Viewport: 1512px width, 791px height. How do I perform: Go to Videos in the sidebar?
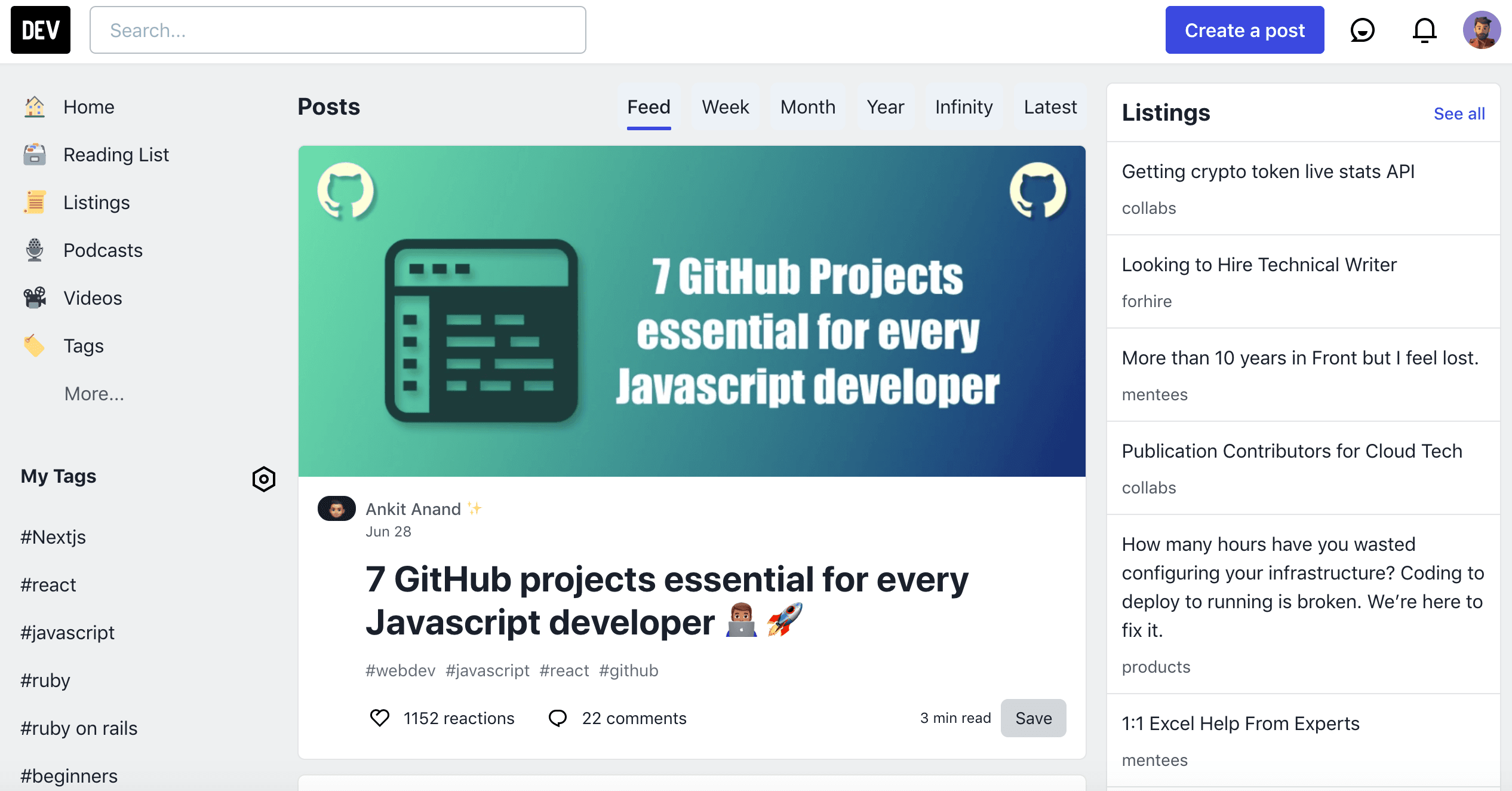[x=93, y=298]
